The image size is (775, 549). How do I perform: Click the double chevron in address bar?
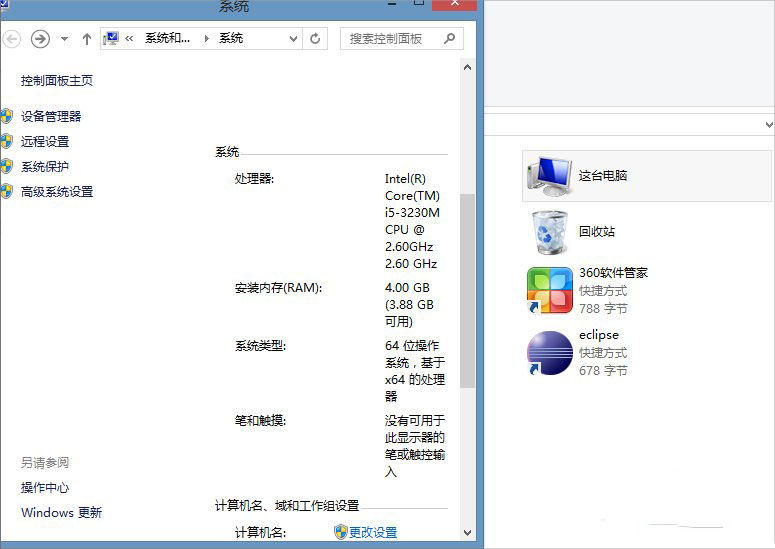click(129, 39)
